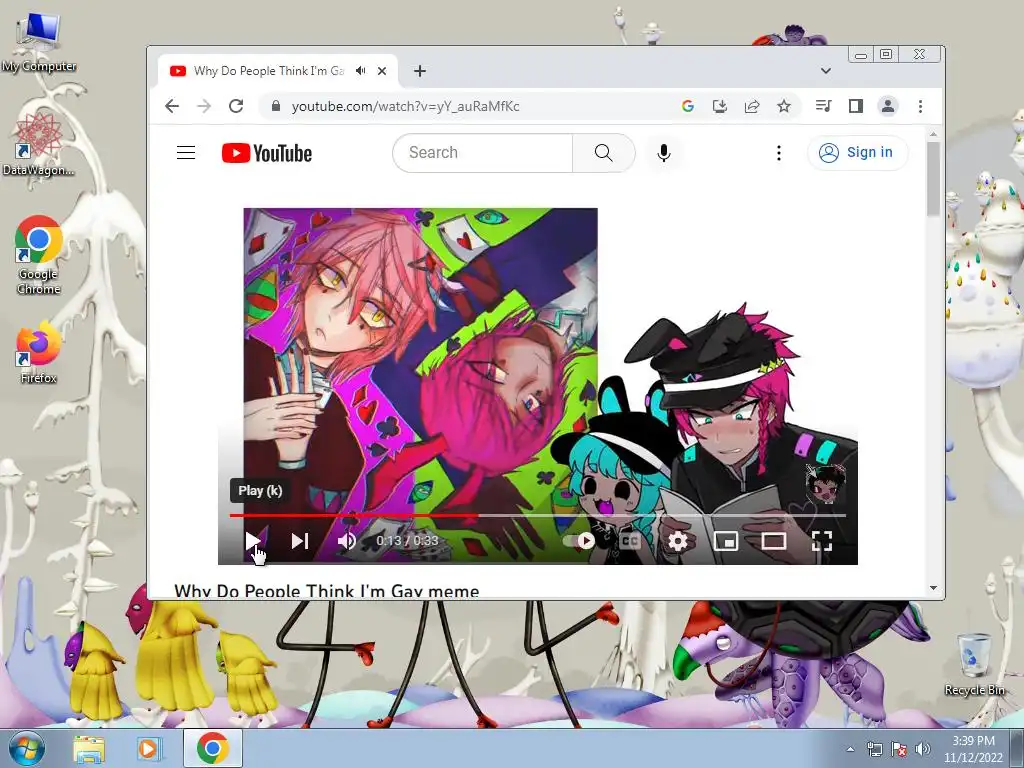Open the YouTube guide hamburger menu
The height and width of the screenshot is (768, 1024).
(x=186, y=153)
